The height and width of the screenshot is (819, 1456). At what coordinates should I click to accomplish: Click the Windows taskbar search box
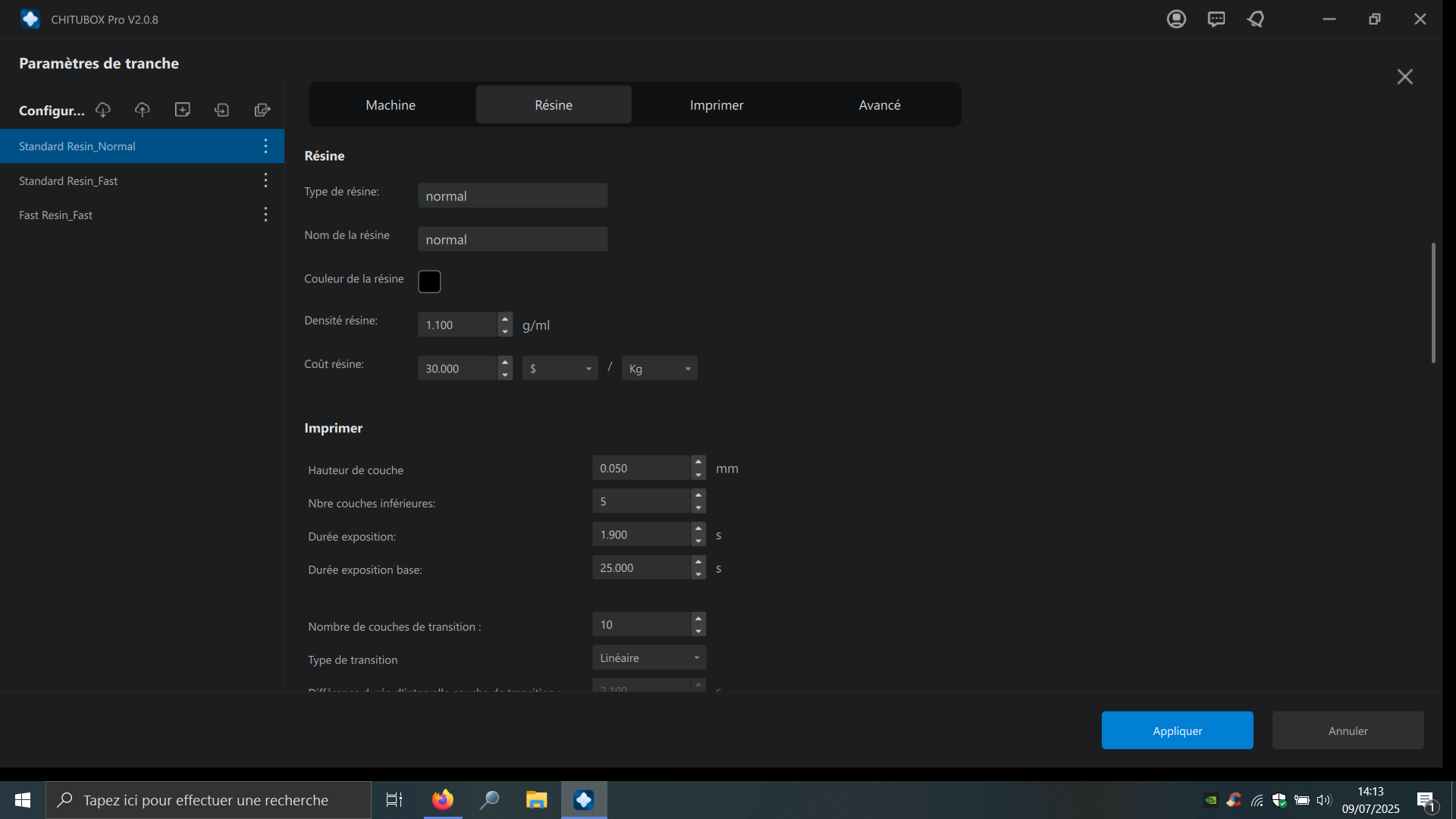[209, 800]
